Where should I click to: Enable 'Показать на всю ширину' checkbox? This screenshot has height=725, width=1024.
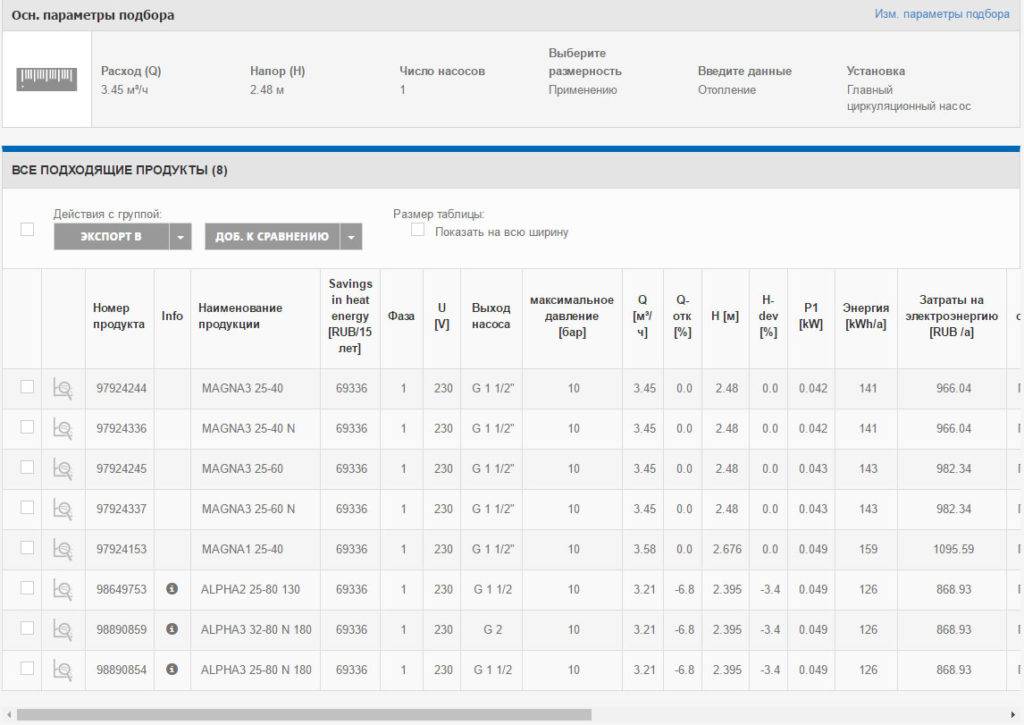tap(418, 231)
